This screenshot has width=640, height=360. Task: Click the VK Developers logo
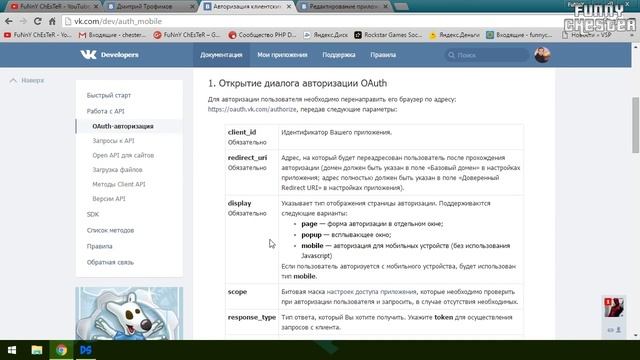[109, 55]
